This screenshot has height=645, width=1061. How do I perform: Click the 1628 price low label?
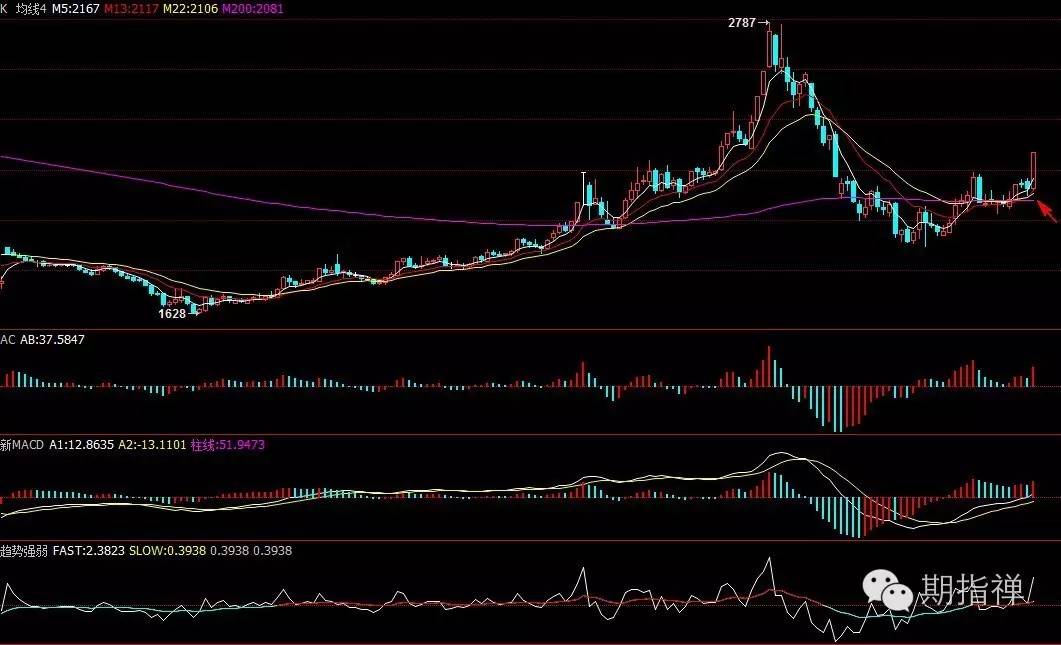(x=172, y=313)
